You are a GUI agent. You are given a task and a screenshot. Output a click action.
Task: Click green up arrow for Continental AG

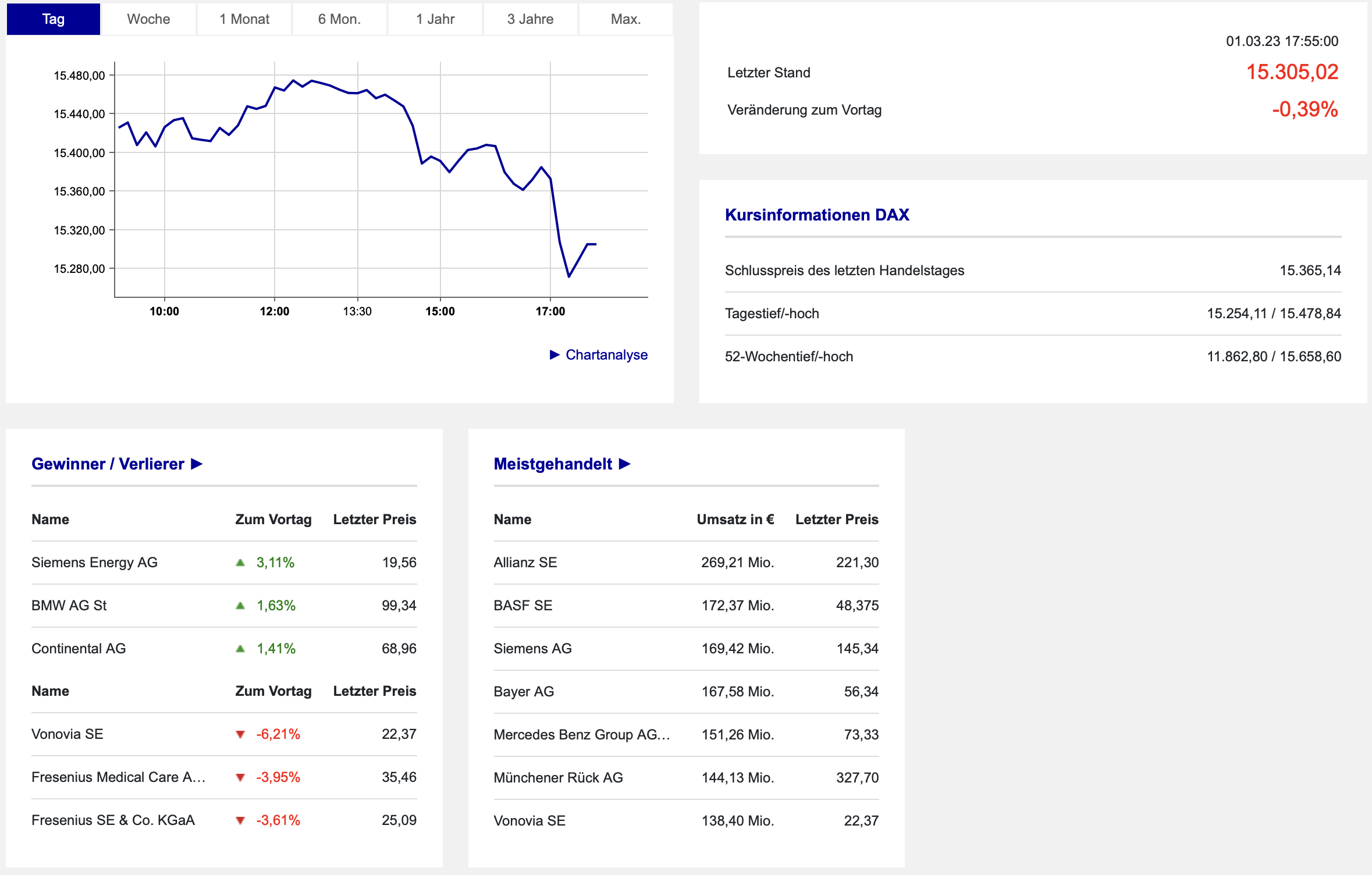pos(240,649)
